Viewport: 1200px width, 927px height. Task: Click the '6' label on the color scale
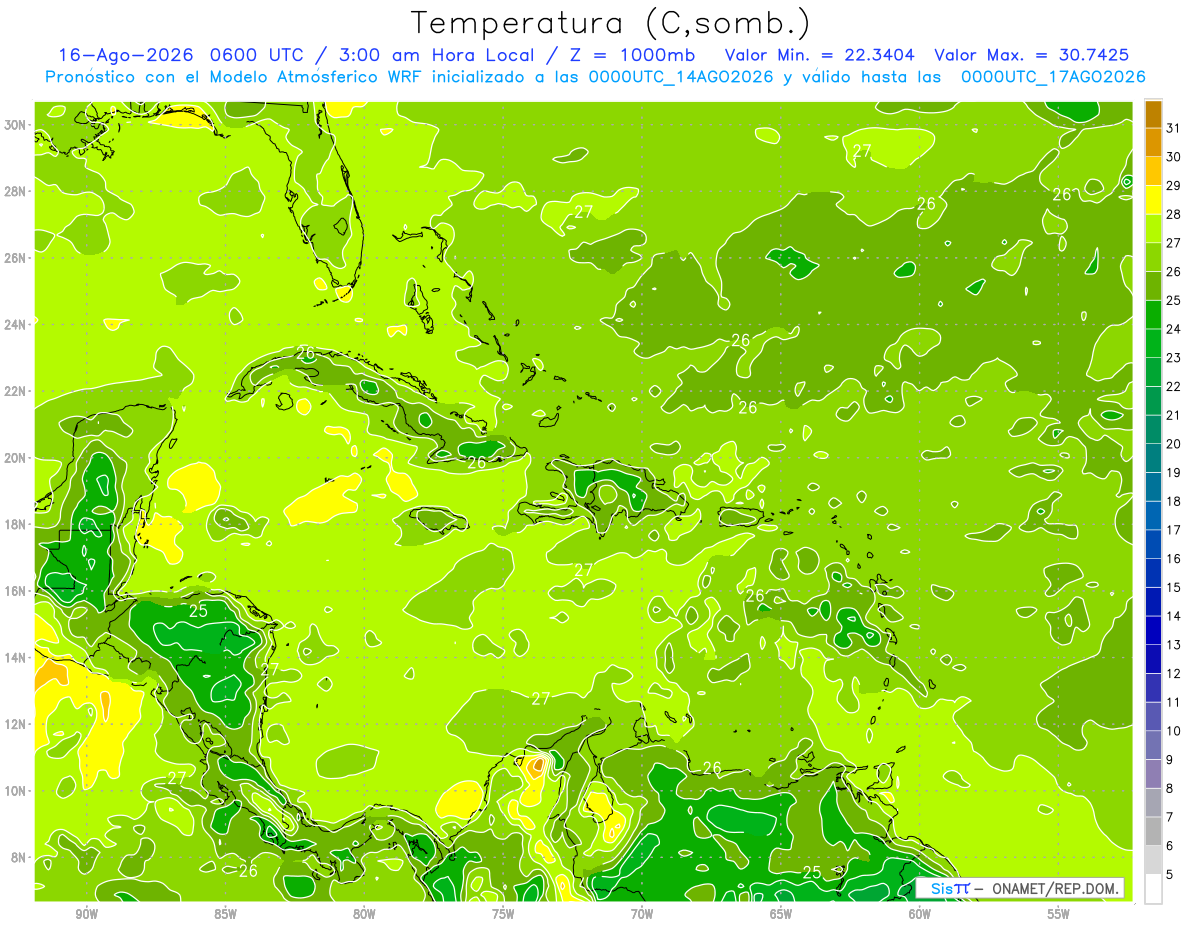click(x=1170, y=846)
